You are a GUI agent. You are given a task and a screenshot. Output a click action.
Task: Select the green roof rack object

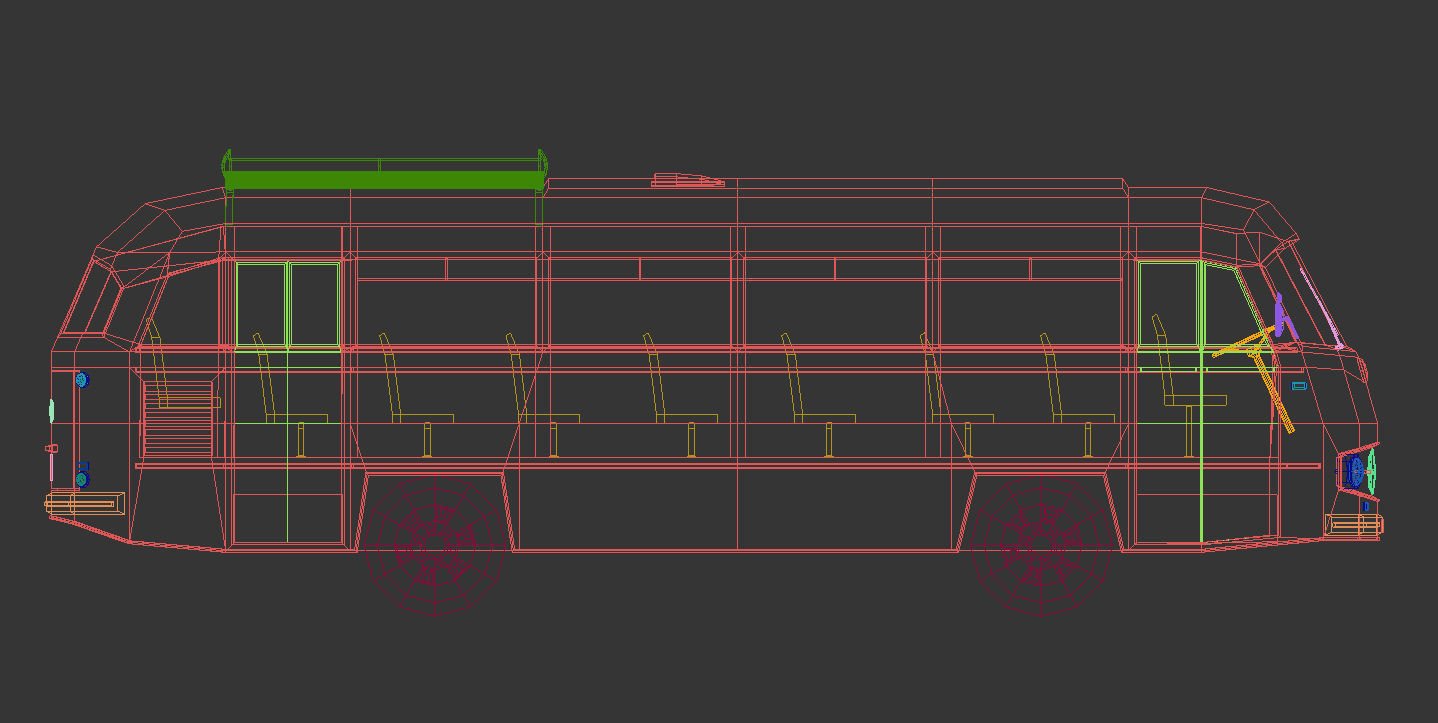[x=384, y=180]
